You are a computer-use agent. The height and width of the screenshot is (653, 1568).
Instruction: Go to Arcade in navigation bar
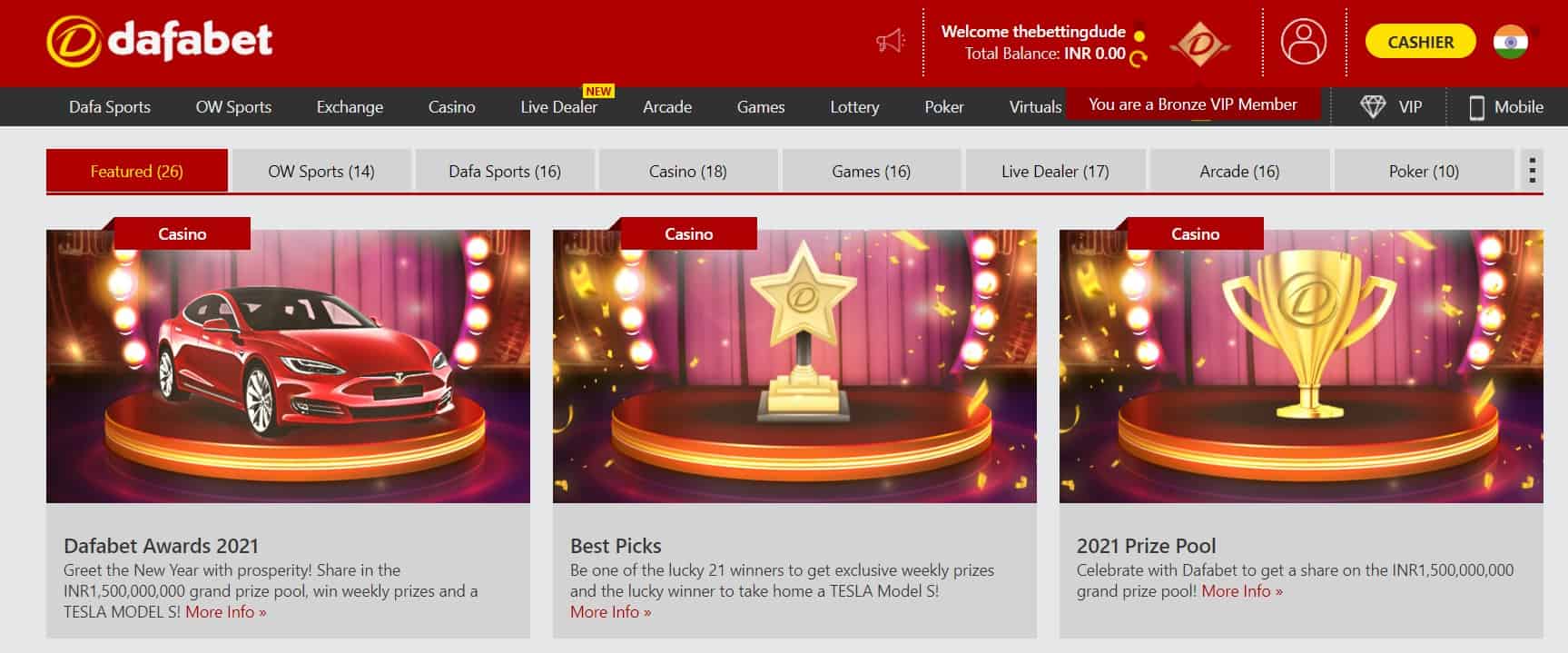pos(667,107)
